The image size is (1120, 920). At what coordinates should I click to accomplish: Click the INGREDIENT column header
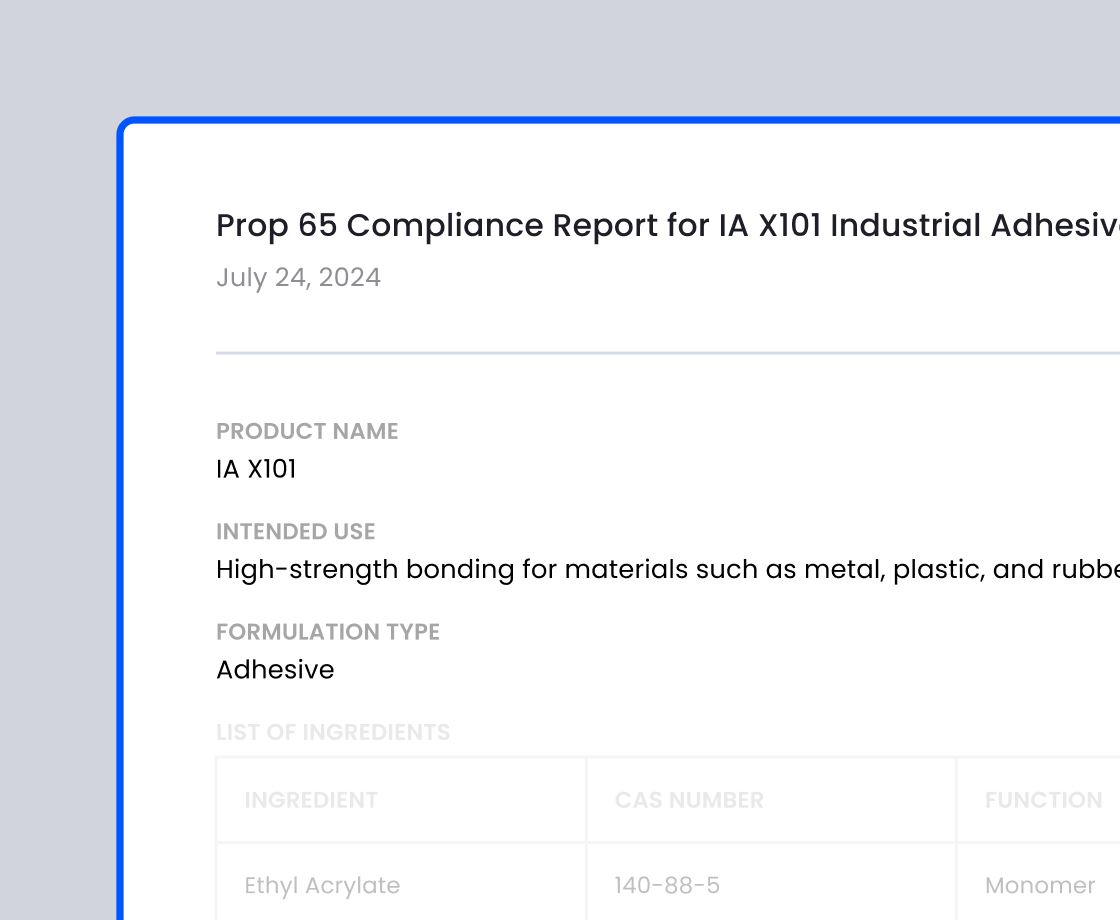pos(311,800)
